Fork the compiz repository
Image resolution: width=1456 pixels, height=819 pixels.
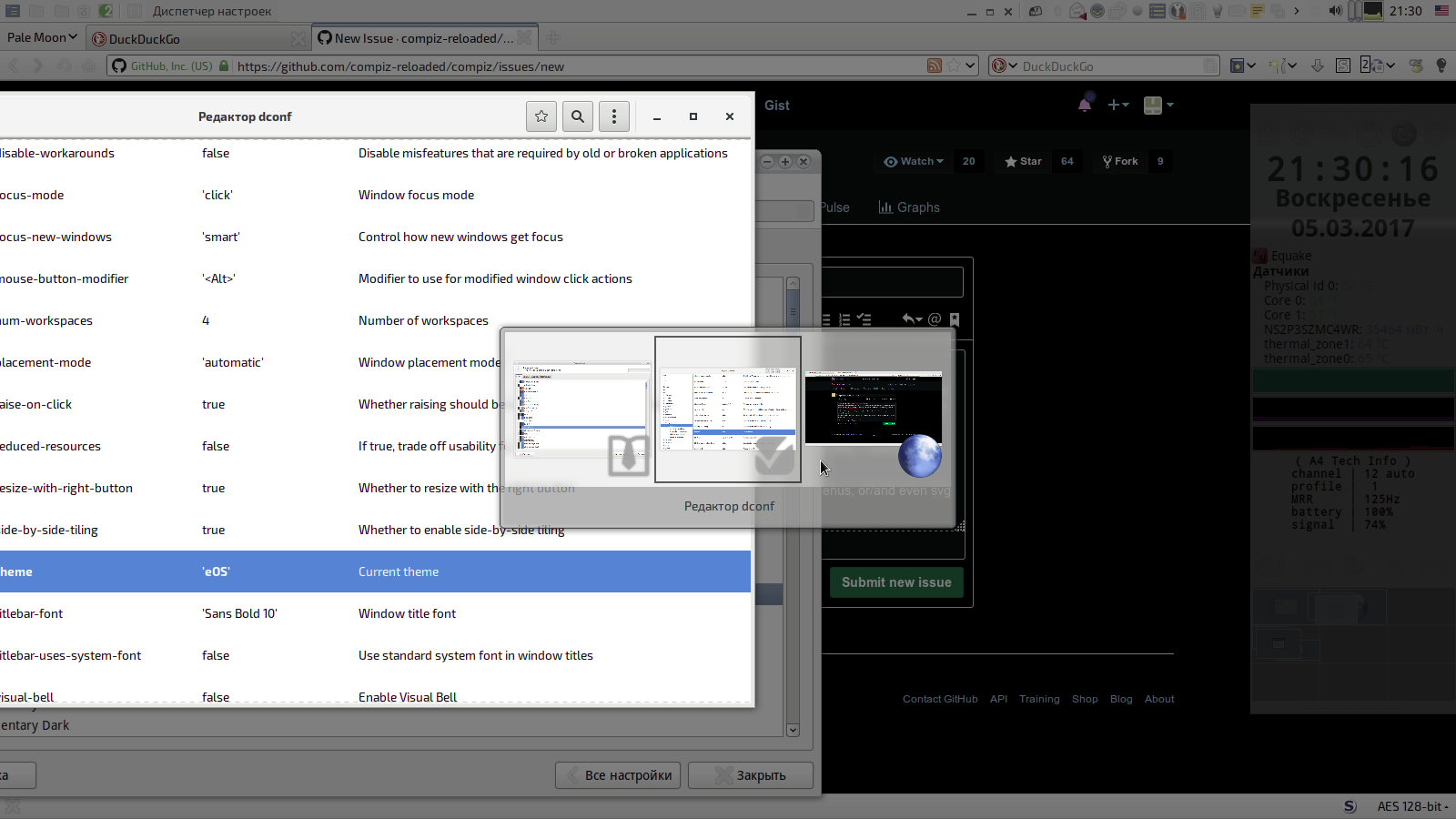[1120, 161]
